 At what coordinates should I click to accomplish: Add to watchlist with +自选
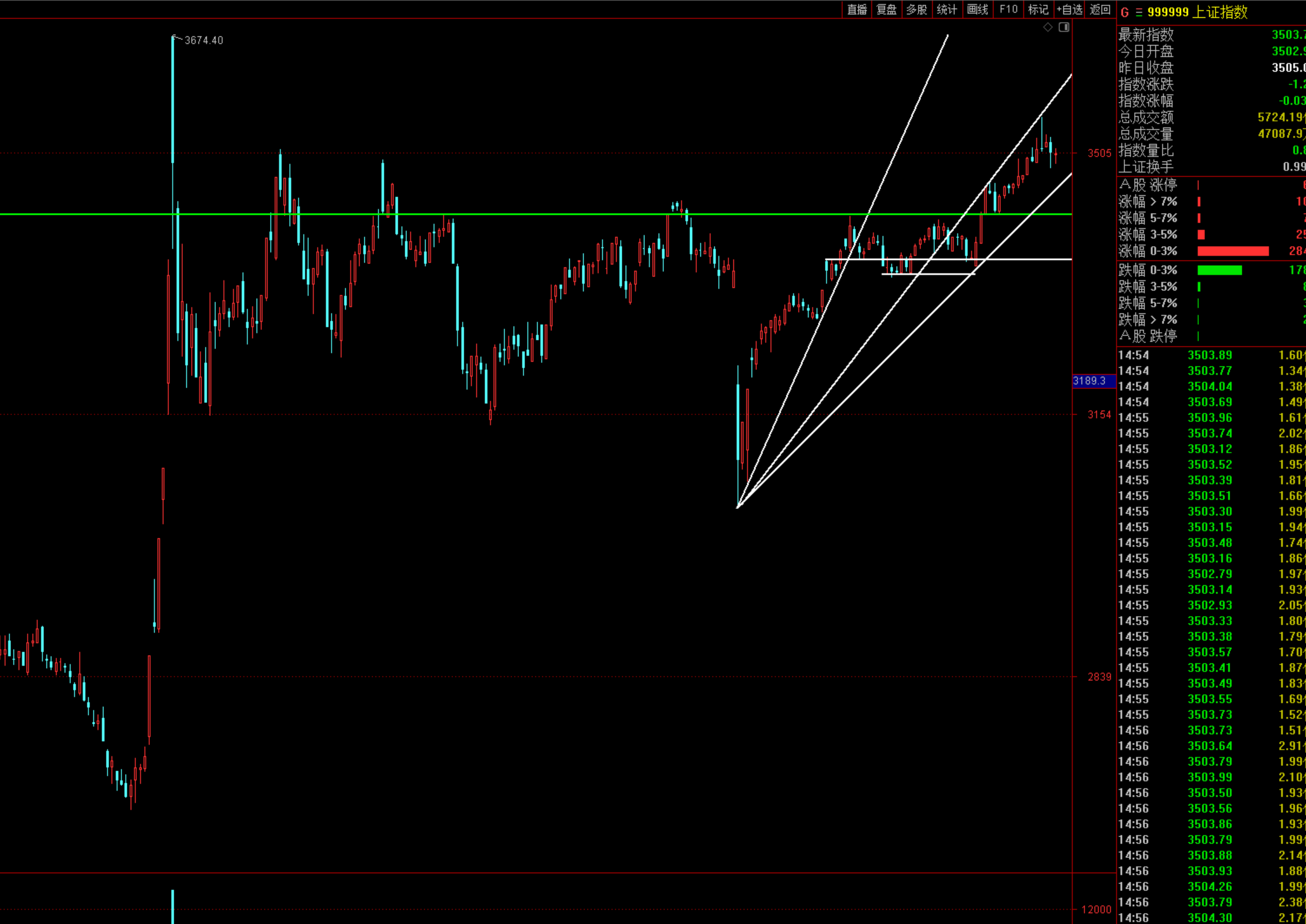[x=1069, y=9]
